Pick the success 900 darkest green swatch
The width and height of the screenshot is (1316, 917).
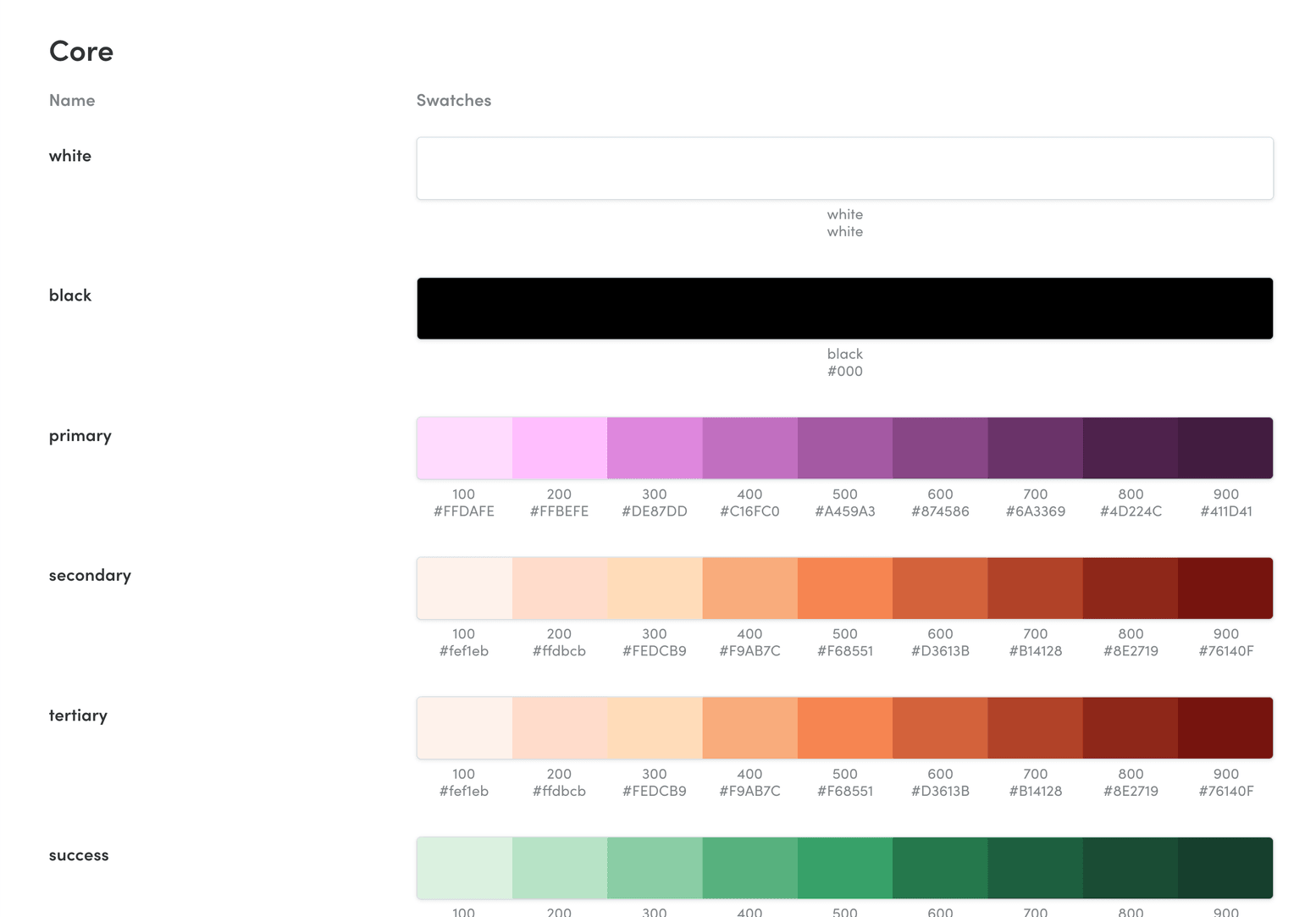(x=1225, y=868)
